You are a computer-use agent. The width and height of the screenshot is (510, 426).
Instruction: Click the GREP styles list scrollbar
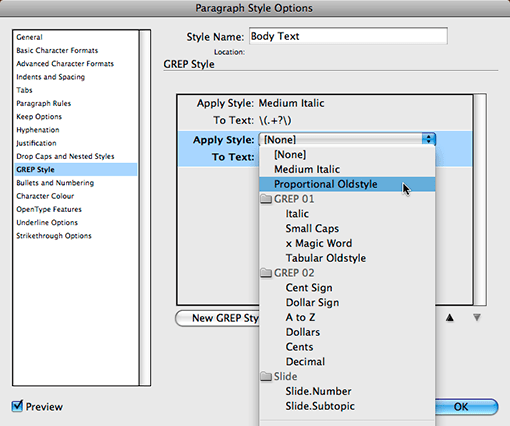[480, 200]
